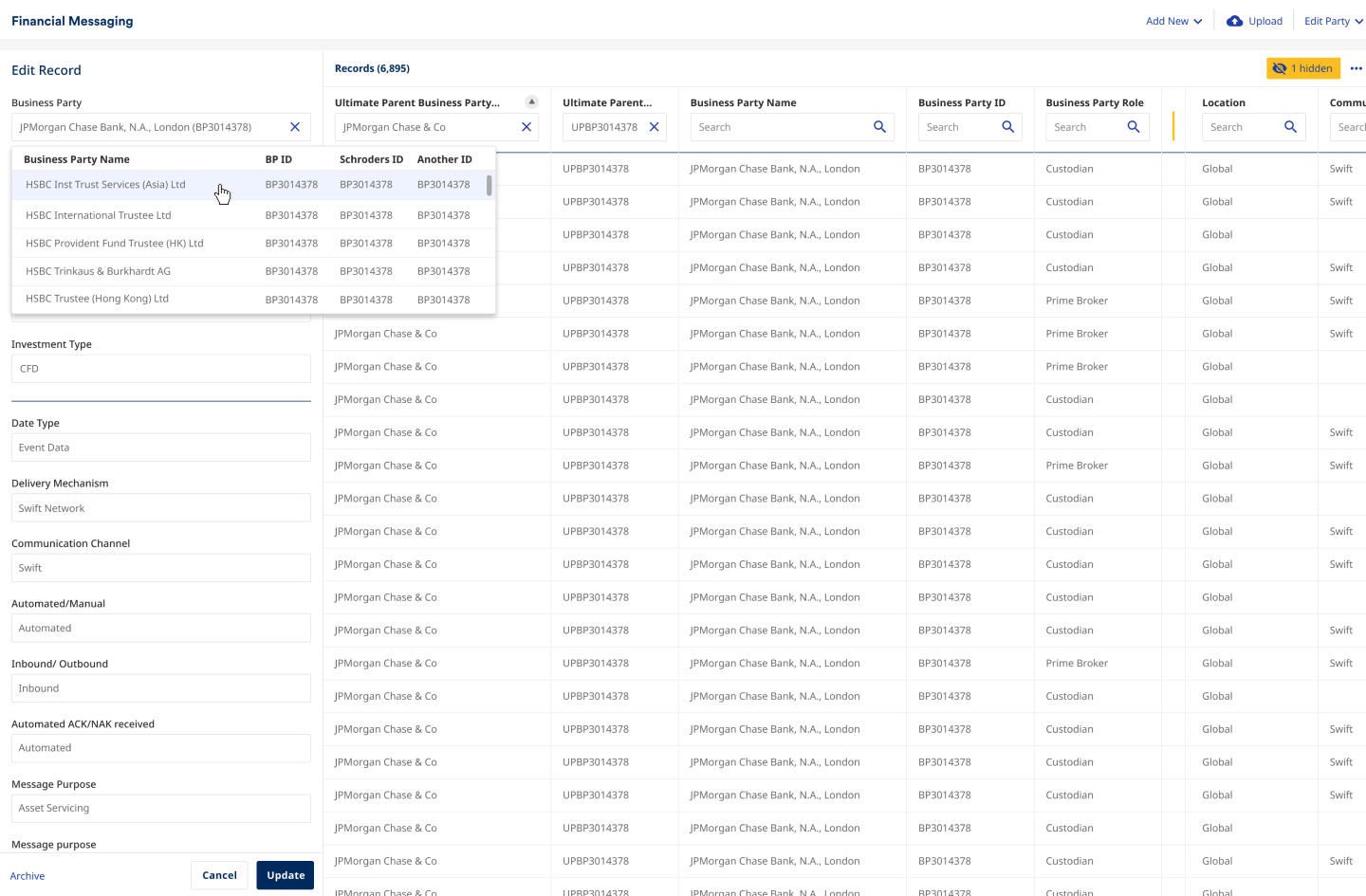1366x896 pixels.
Task: Click the Business Party Name column header
Action: click(x=744, y=102)
